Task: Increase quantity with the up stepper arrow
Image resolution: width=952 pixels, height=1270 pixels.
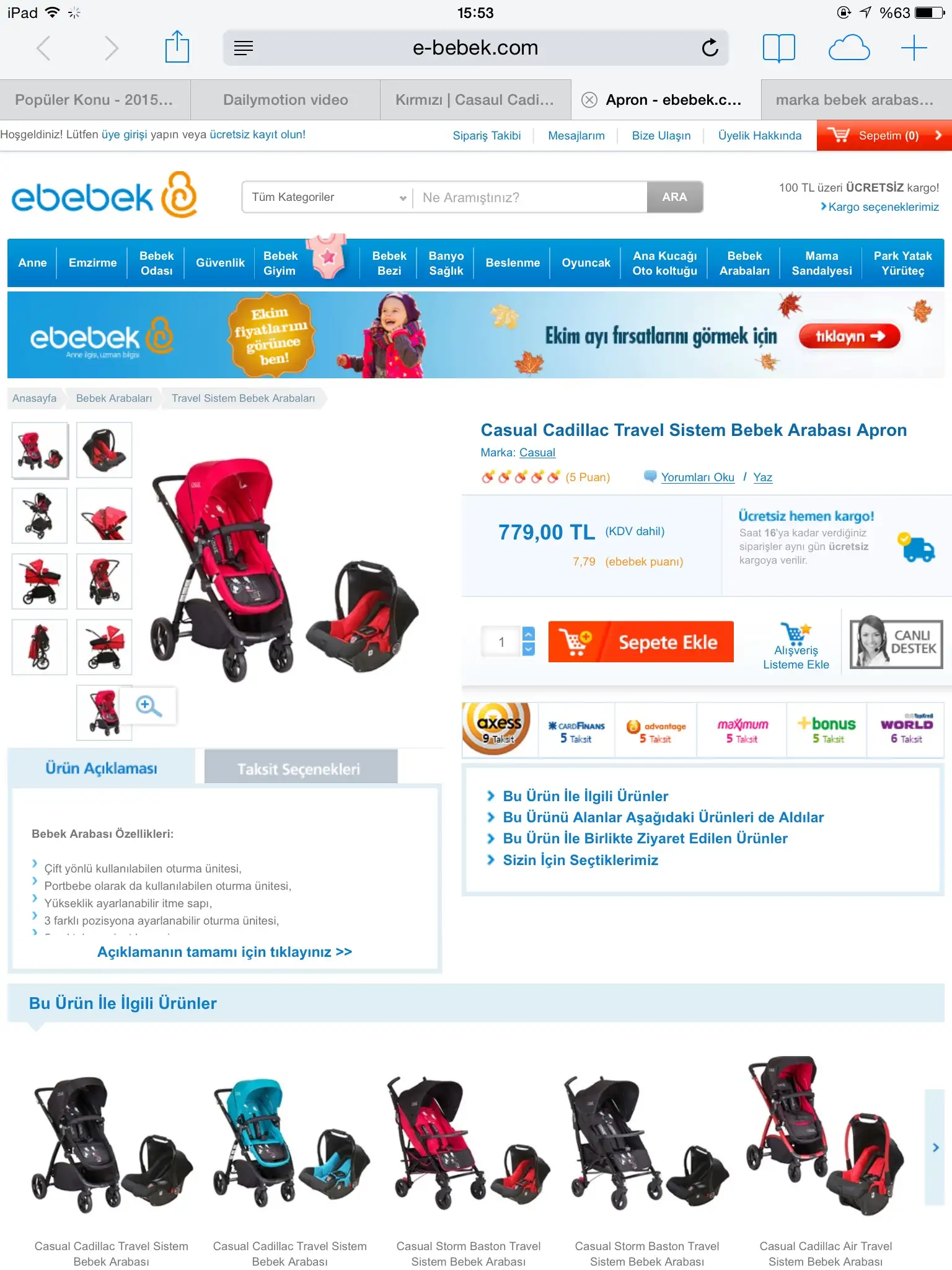Action: (529, 634)
